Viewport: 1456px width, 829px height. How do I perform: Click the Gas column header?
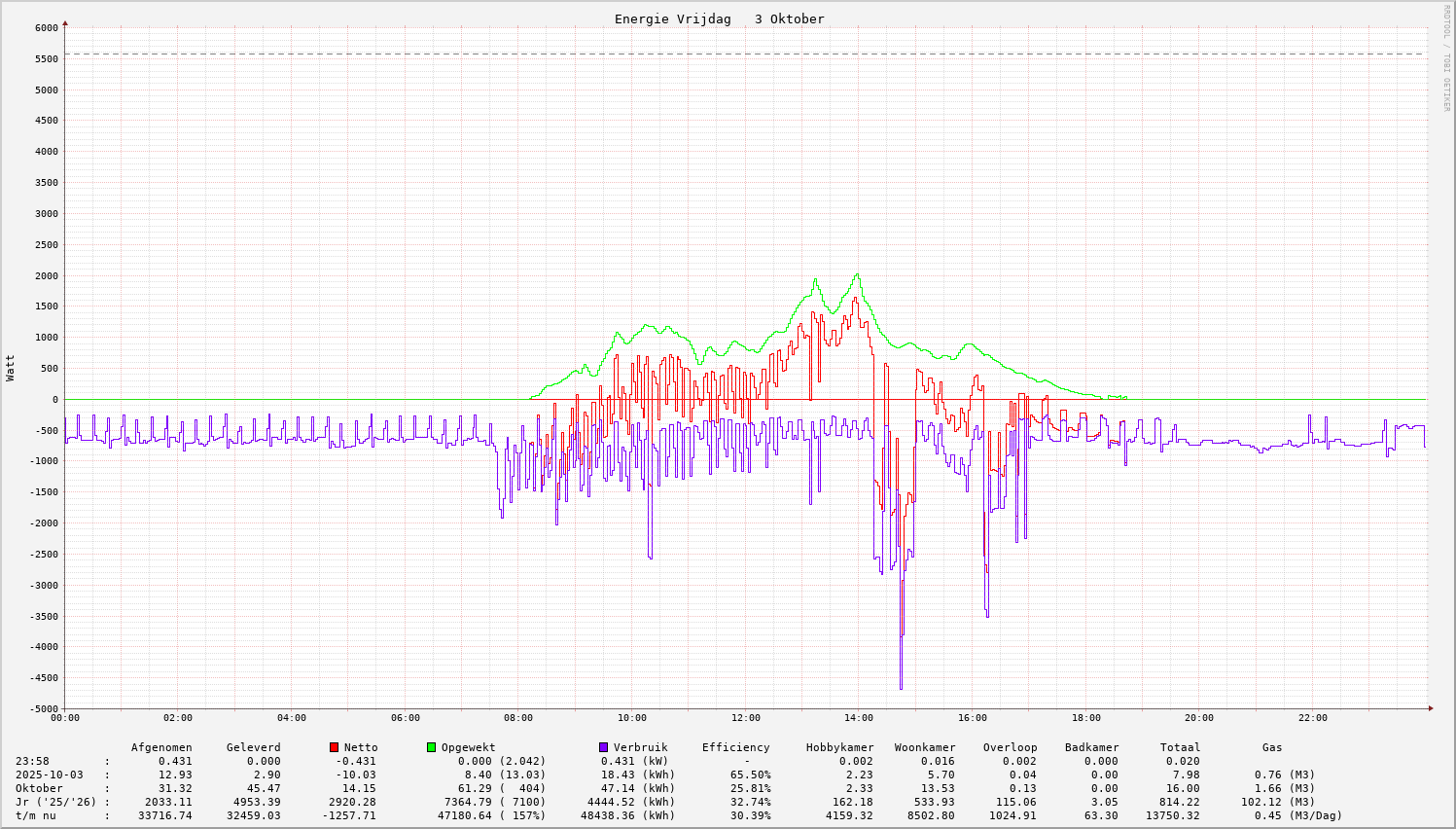click(1272, 748)
